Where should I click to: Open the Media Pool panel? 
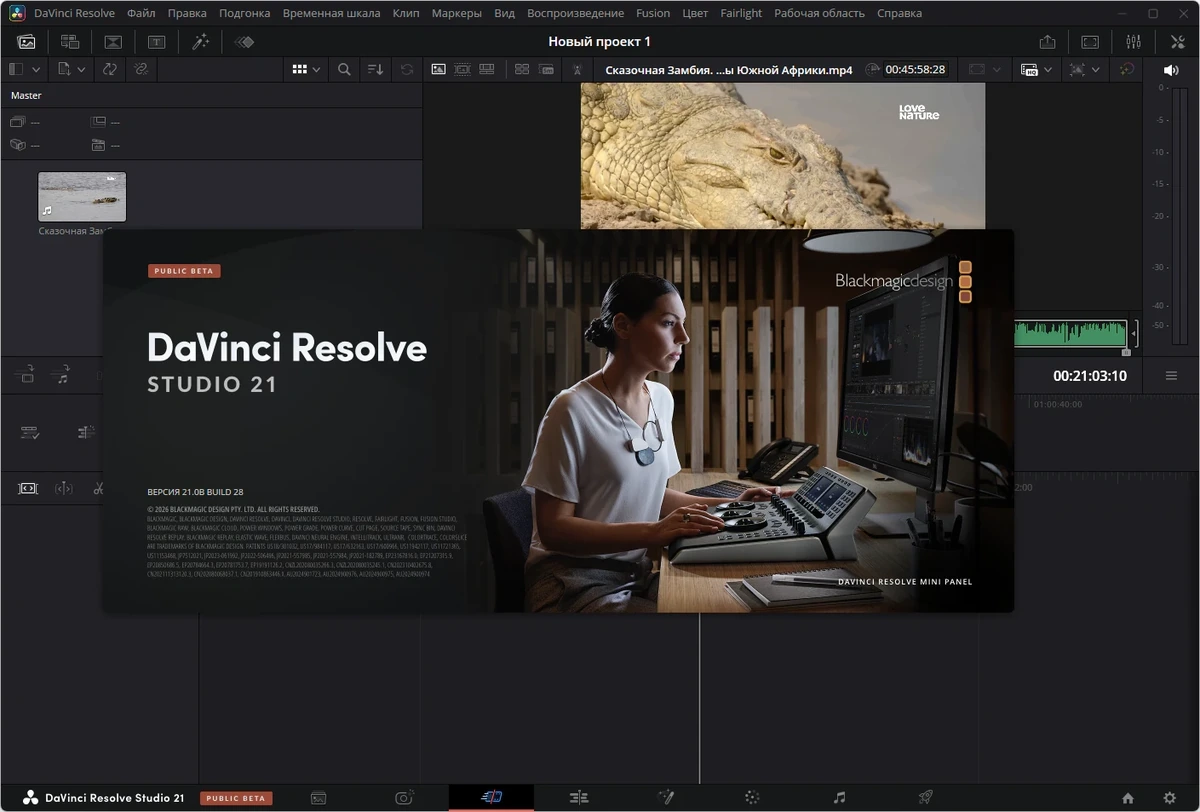pyautogui.click(x=26, y=42)
